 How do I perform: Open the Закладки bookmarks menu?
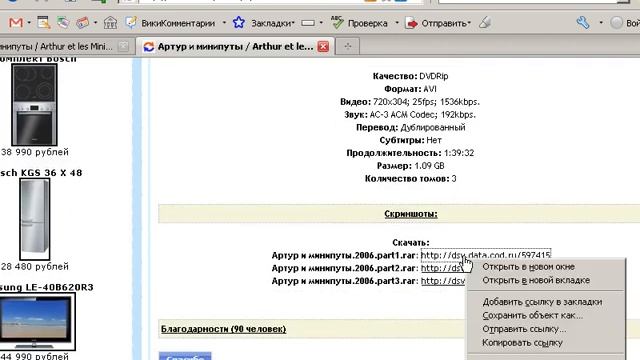coord(272,23)
